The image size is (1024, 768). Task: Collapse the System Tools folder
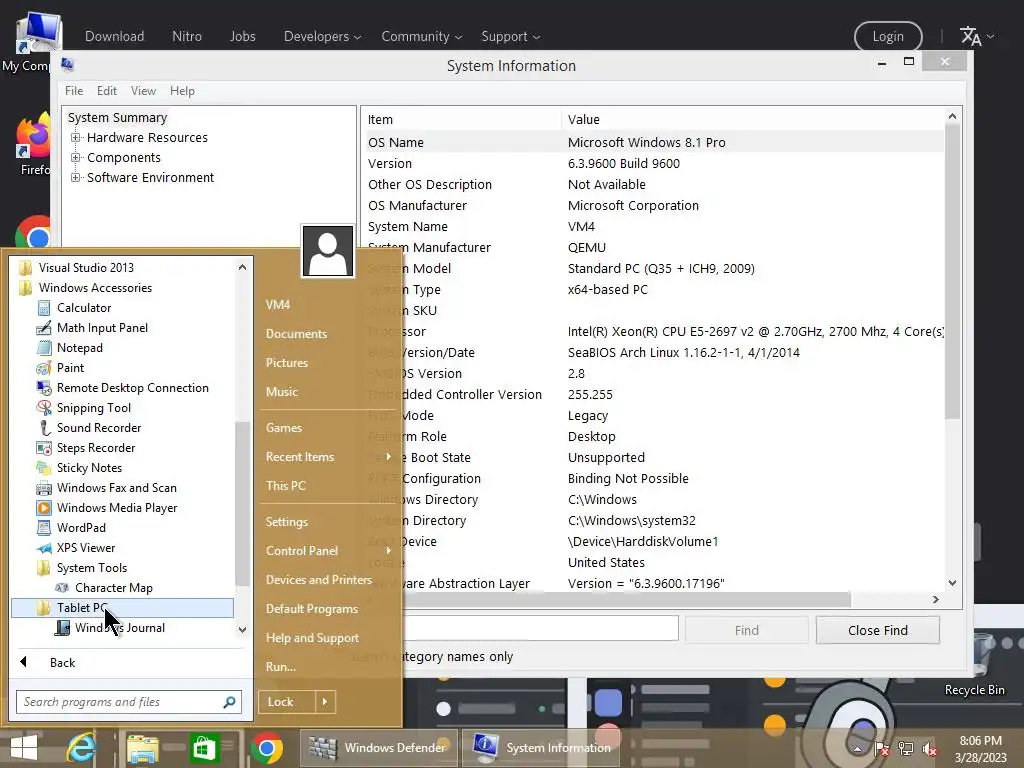(x=91, y=568)
